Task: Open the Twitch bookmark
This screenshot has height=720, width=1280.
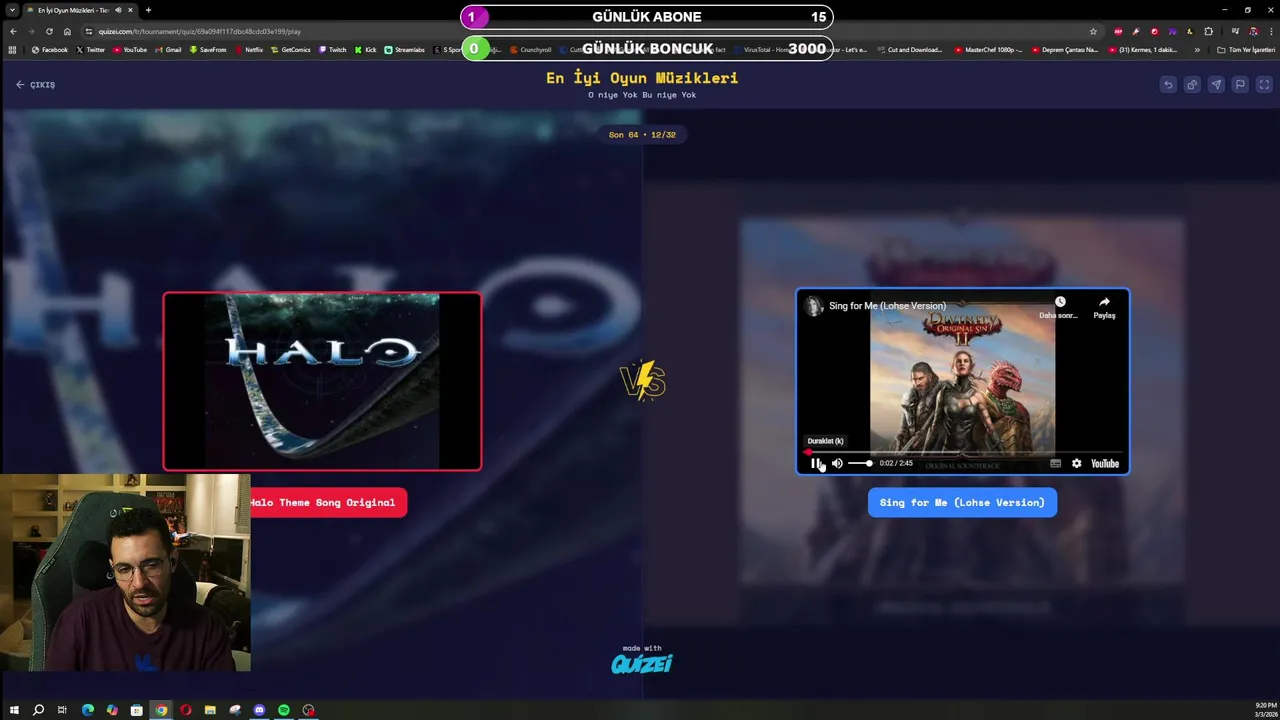Action: point(333,49)
